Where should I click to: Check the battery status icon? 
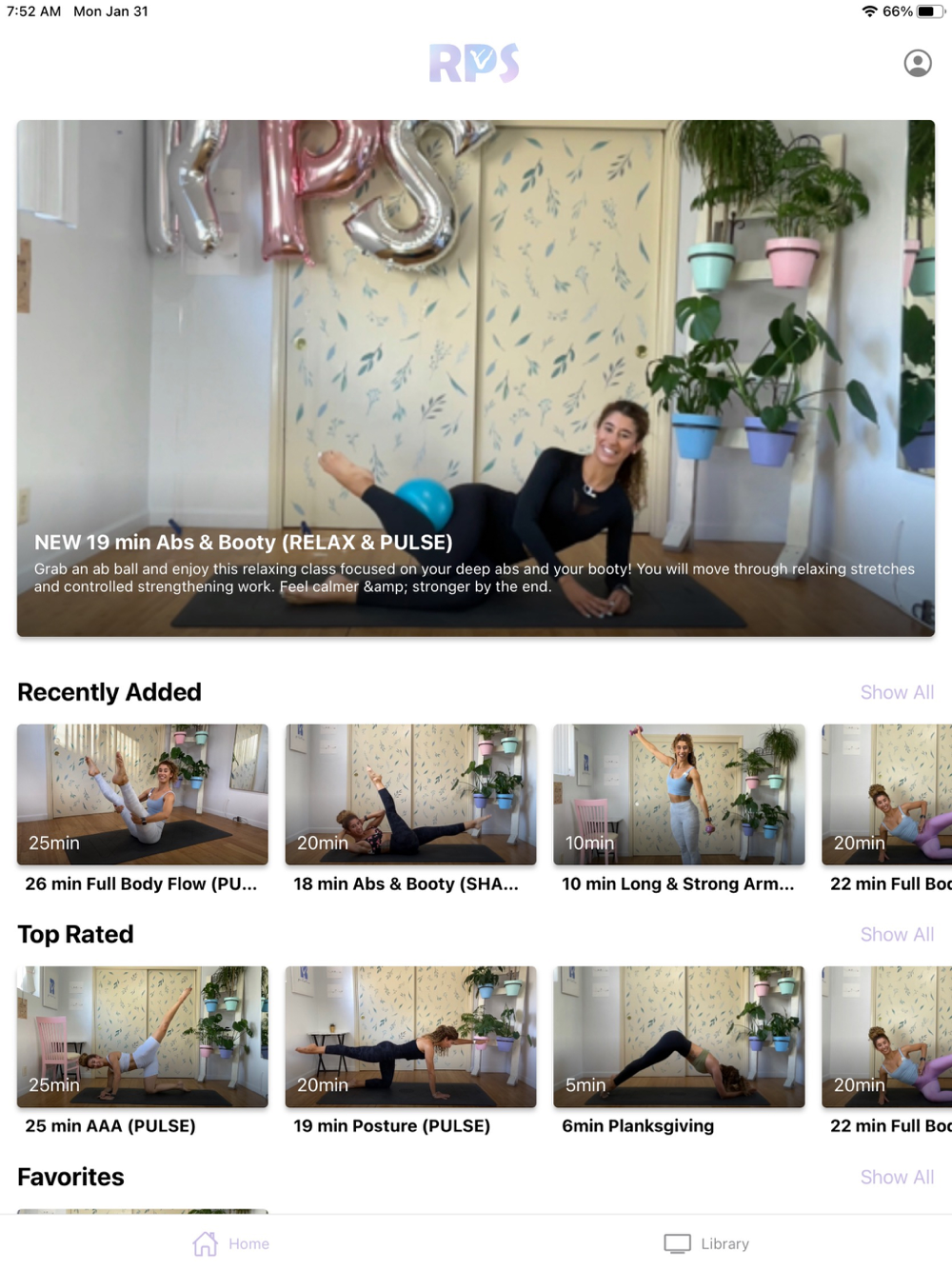(x=930, y=11)
